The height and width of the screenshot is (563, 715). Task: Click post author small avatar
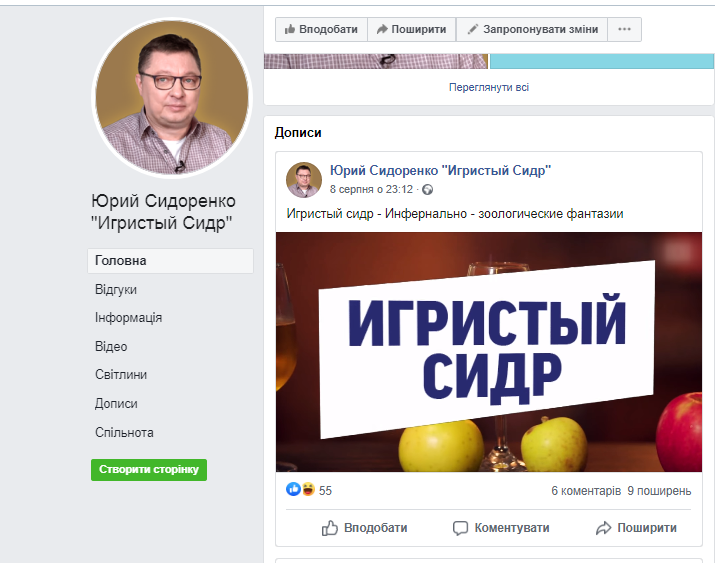304,180
